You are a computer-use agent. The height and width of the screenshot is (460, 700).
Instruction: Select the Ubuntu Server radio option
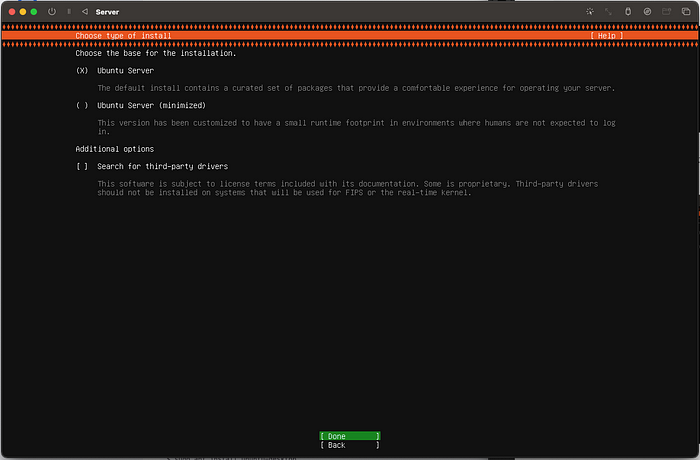pyautogui.click(x=82, y=71)
